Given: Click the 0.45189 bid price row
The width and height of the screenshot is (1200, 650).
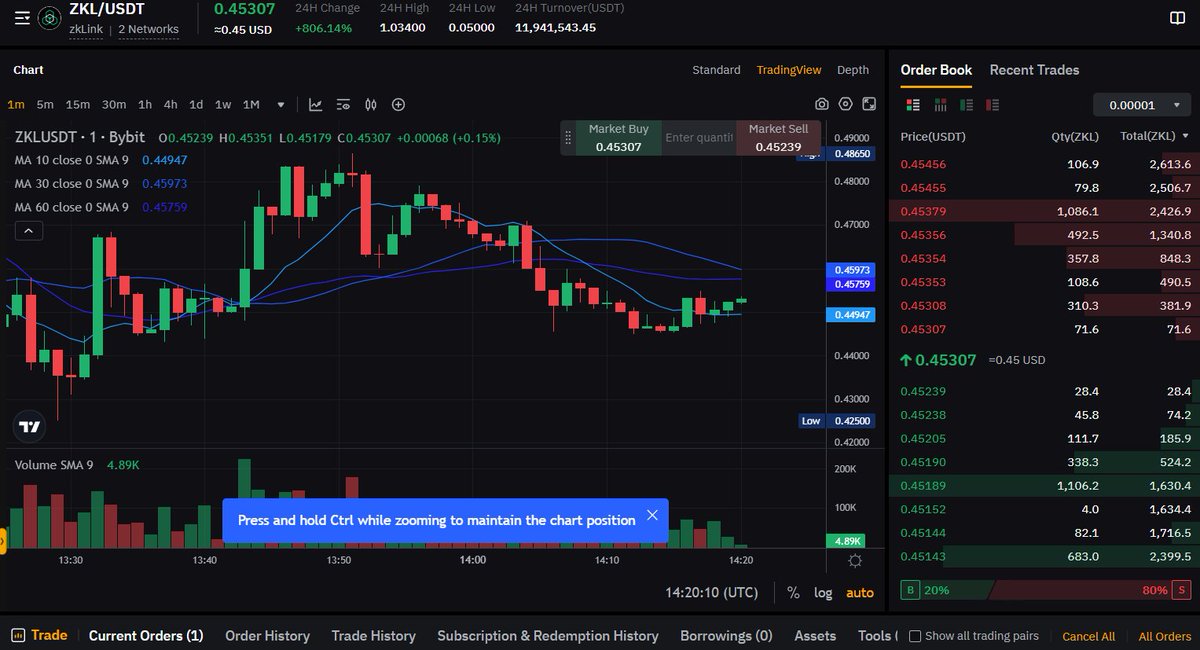Looking at the screenshot, I should pos(1044,485).
